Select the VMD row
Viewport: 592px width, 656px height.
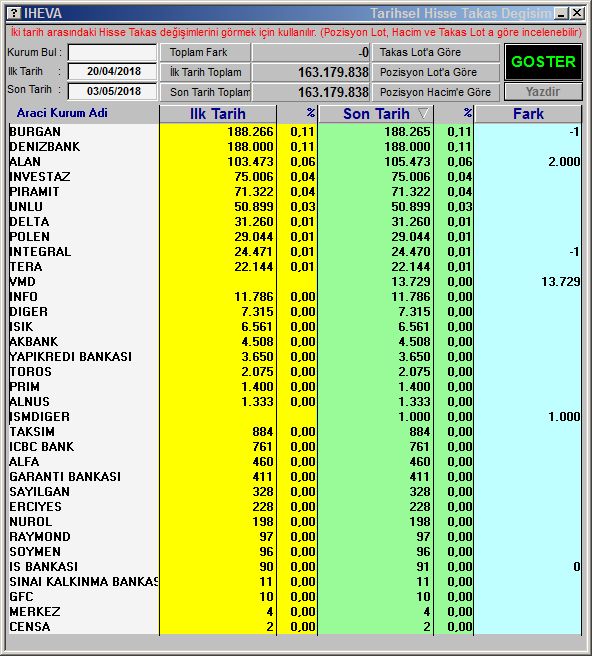[295, 282]
